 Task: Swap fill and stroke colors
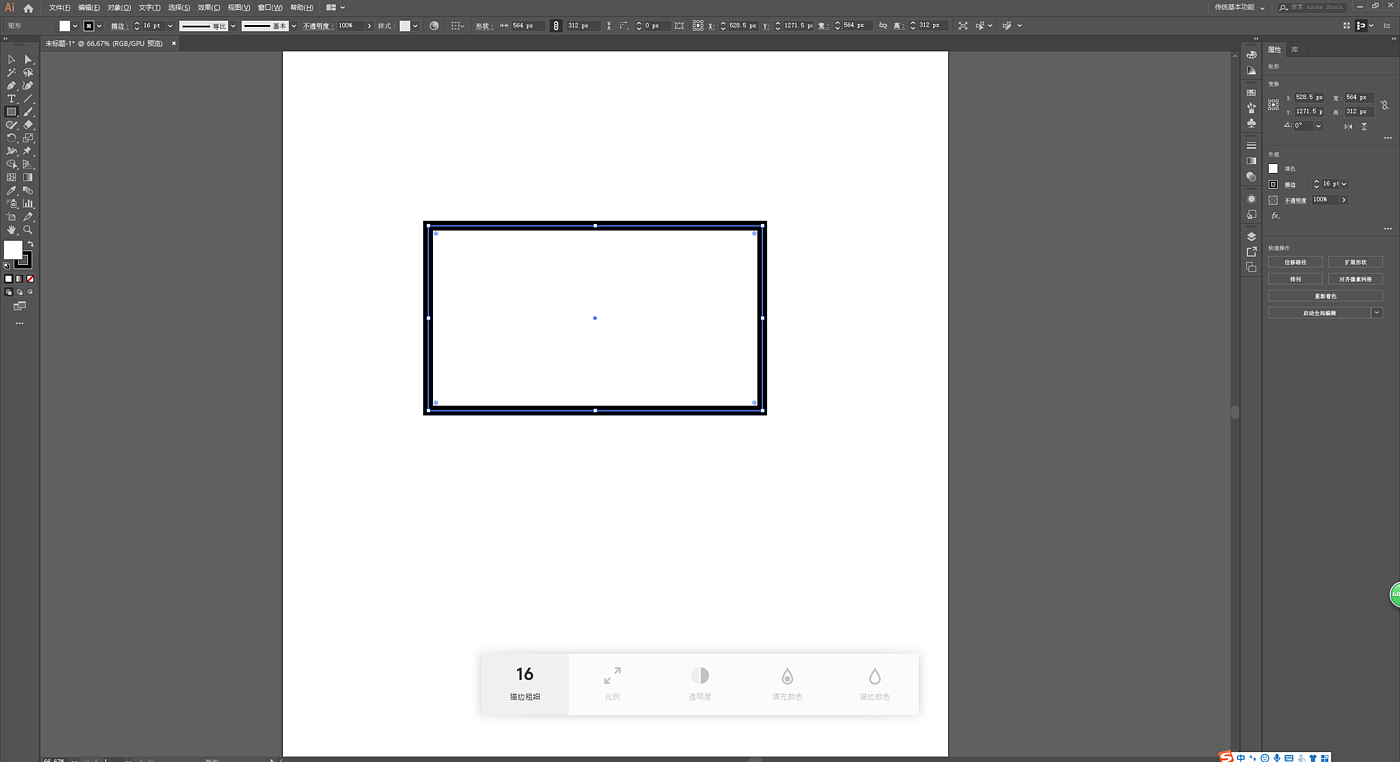point(30,244)
